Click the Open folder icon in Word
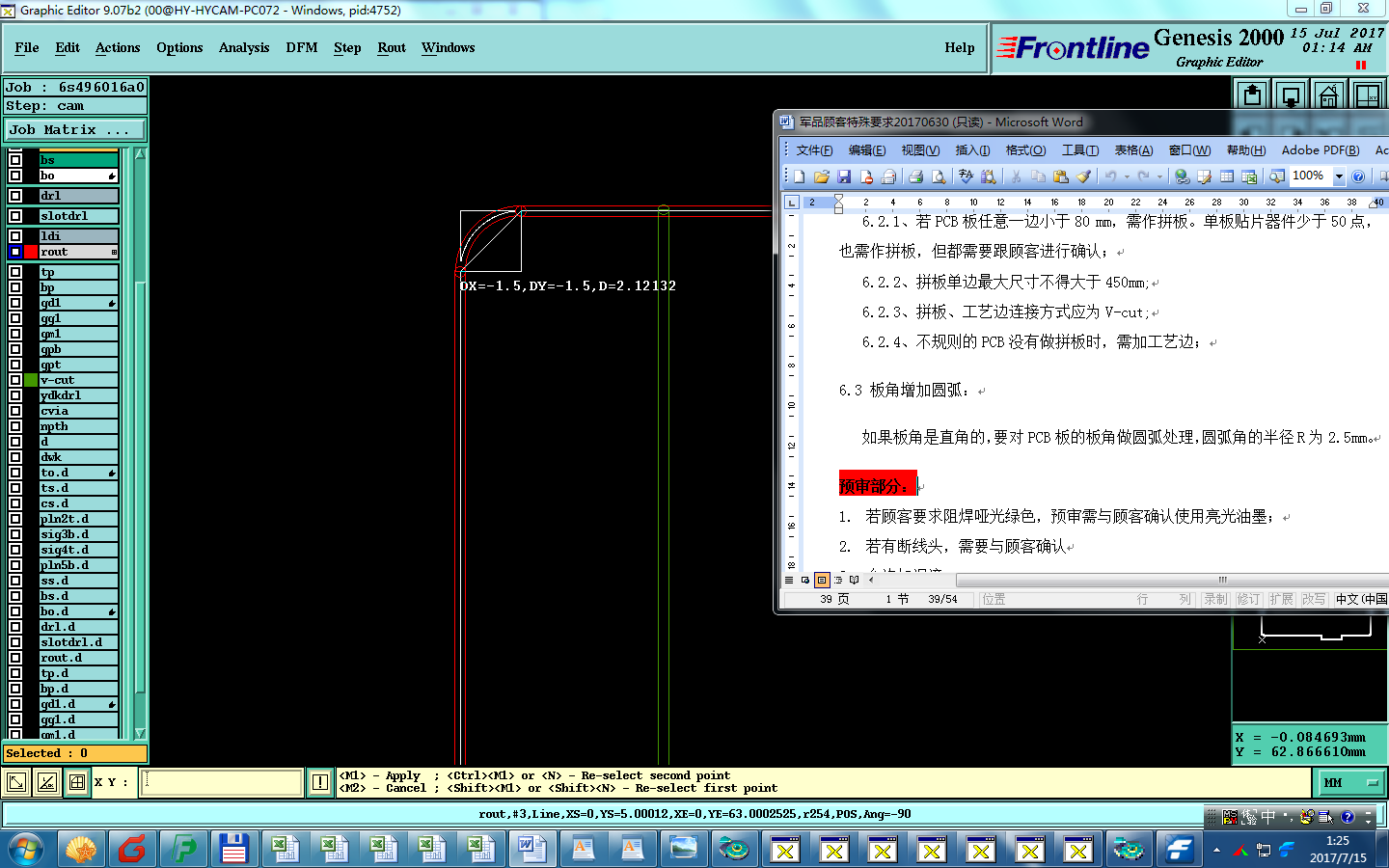1389x868 pixels. tap(822, 176)
